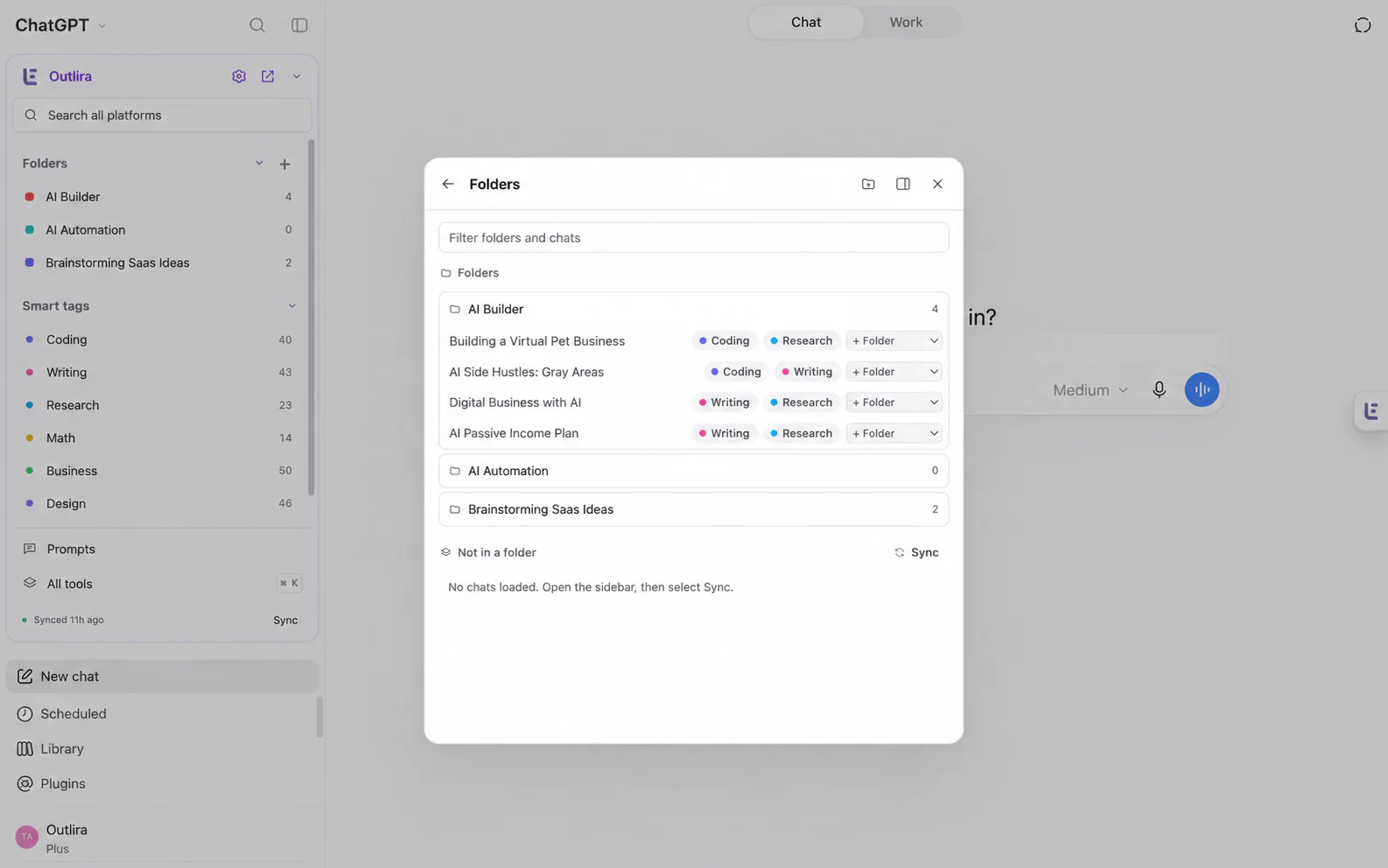Open + Folder dropdown for AI Side Hustles
The width and height of the screenshot is (1388, 868).
(x=894, y=372)
